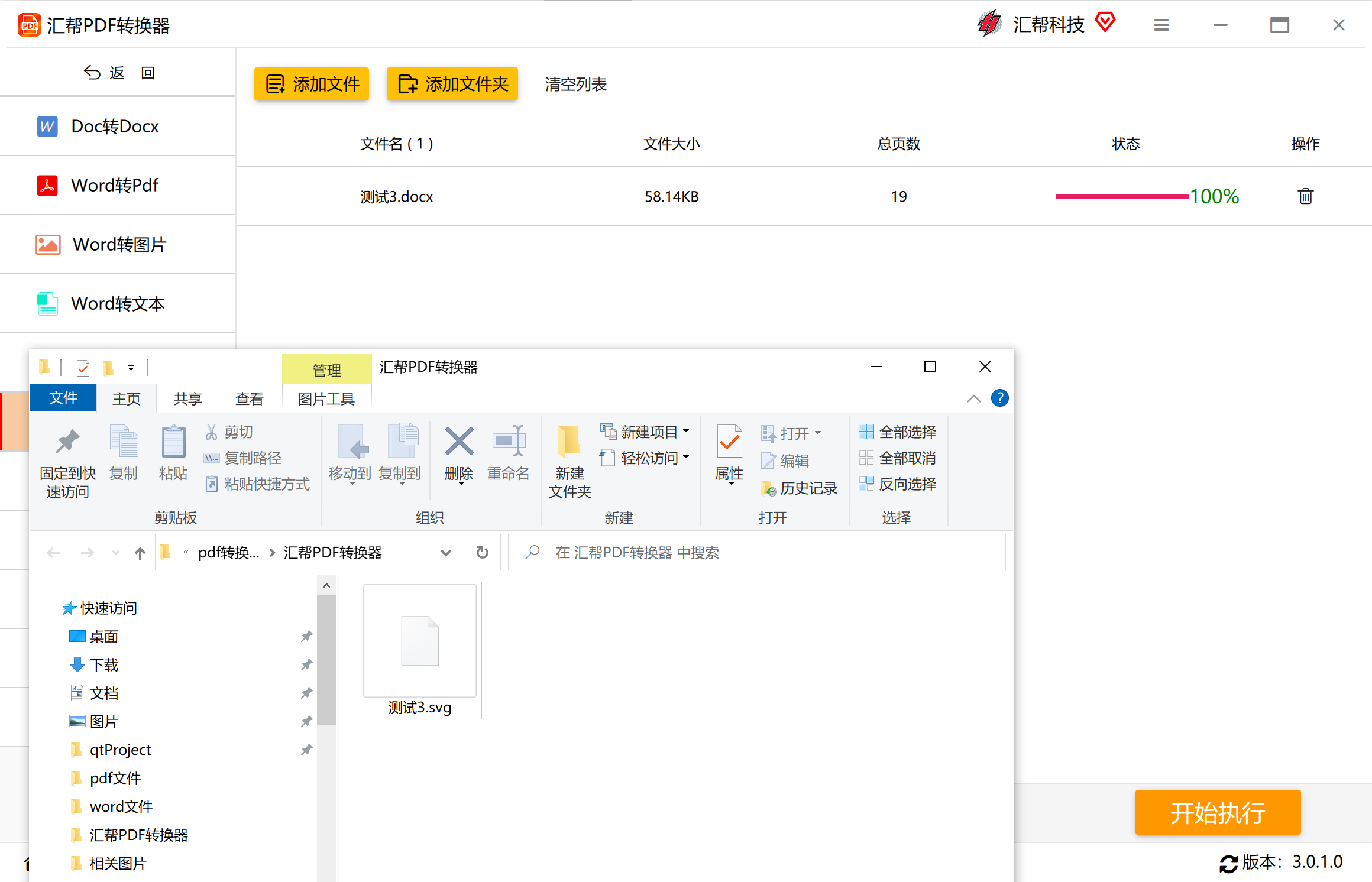
Task: Switch to the 共享 ribbon tab
Action: pos(188,398)
